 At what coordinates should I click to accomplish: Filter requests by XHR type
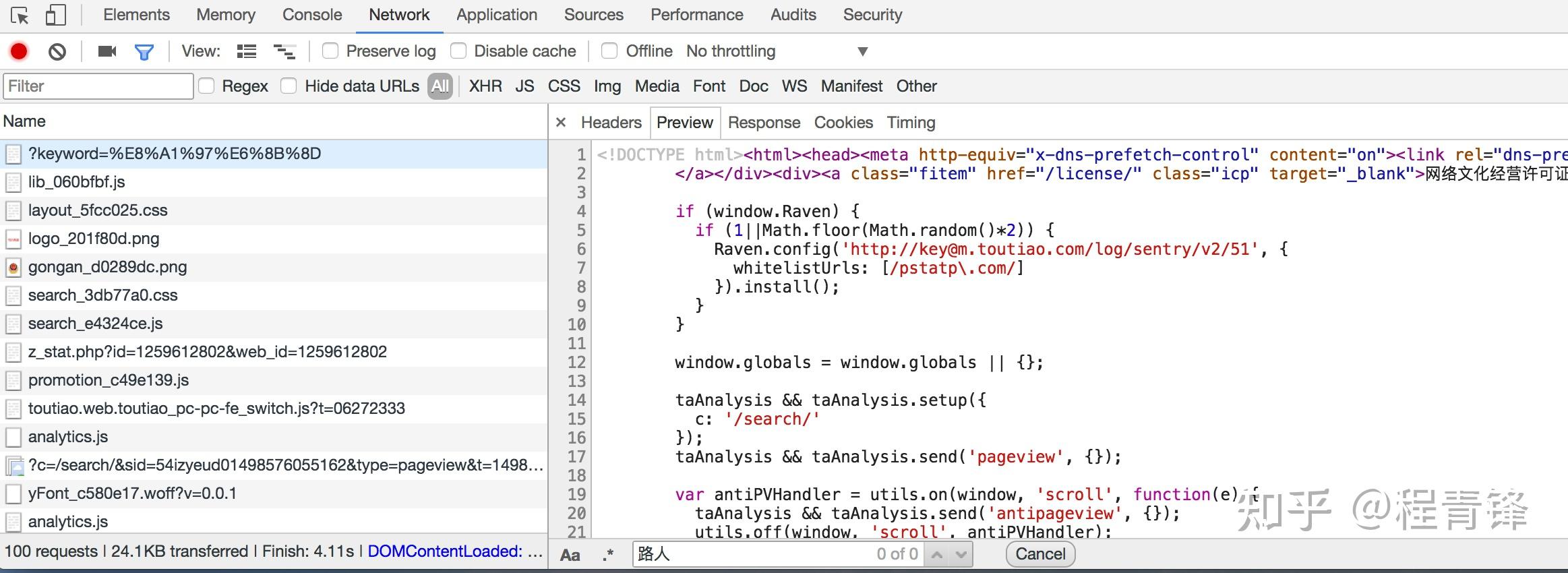tap(485, 86)
